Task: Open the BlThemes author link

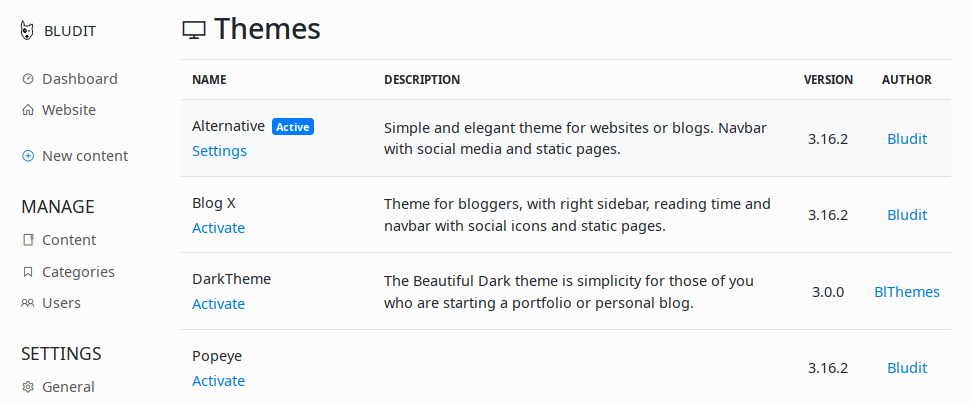Action: [x=907, y=292]
